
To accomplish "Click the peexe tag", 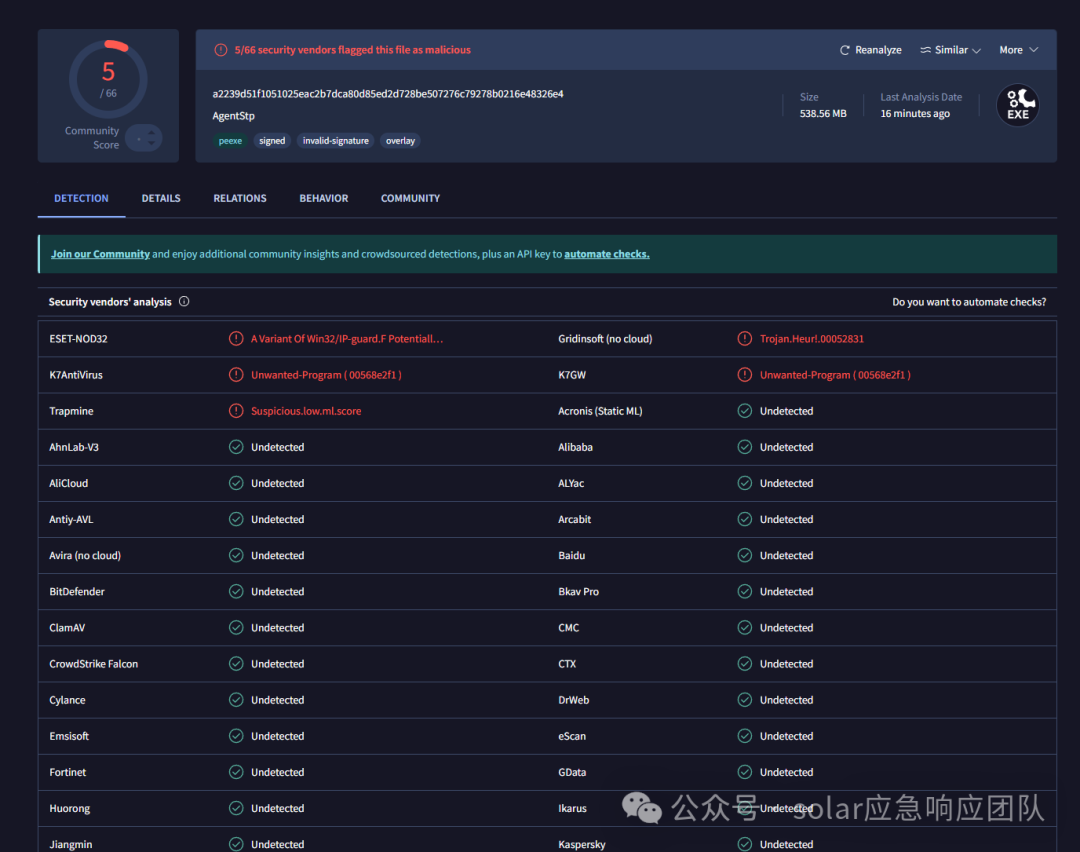I will (x=230, y=141).
